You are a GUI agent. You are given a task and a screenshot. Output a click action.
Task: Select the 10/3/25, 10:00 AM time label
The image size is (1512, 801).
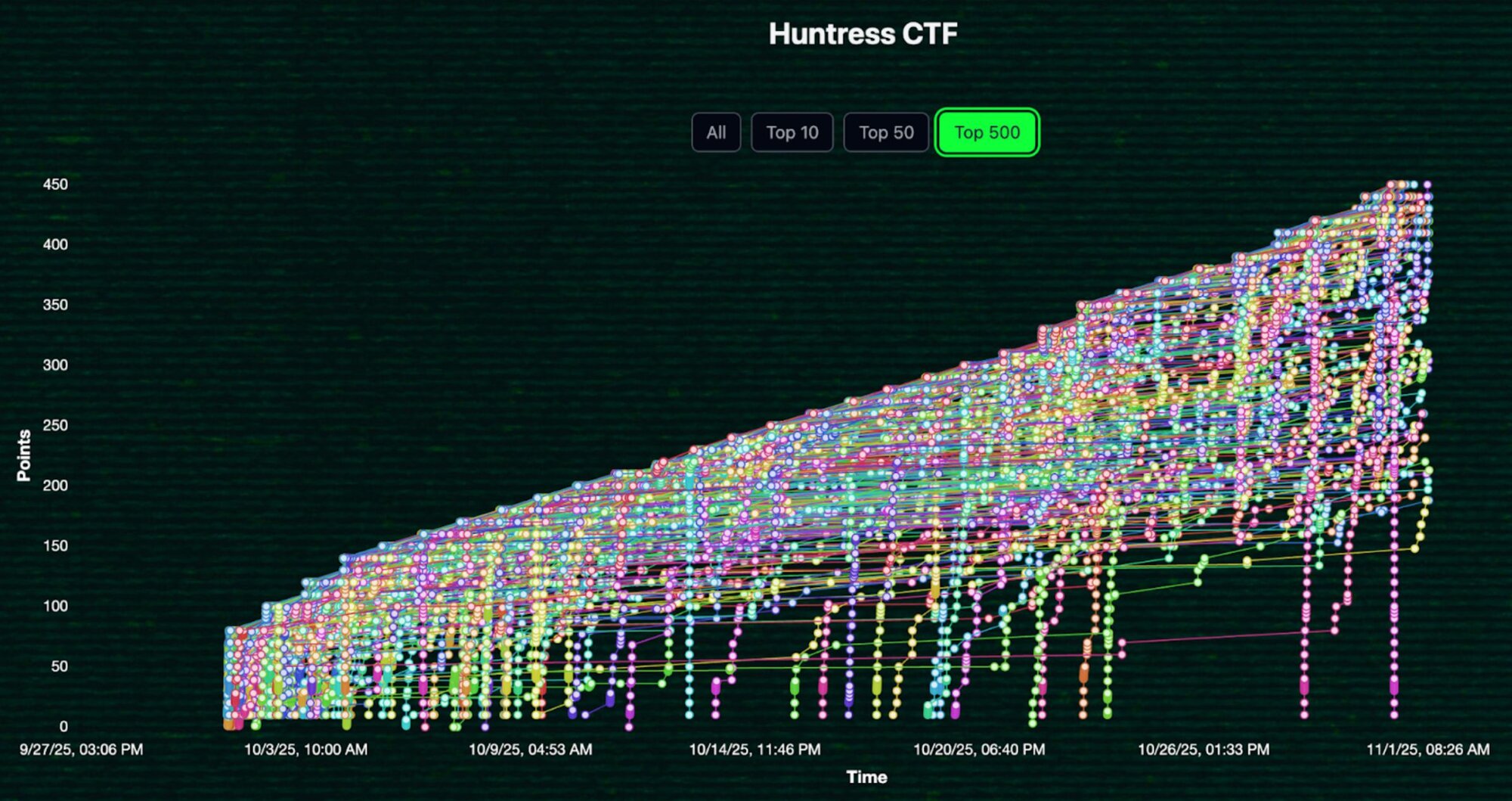point(305,750)
